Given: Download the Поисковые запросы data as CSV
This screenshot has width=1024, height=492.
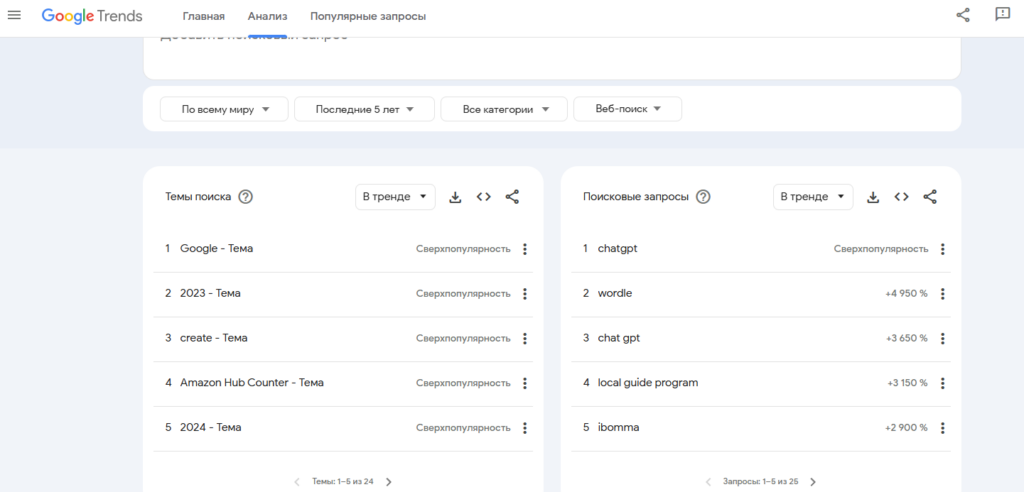Looking at the screenshot, I should point(873,197).
